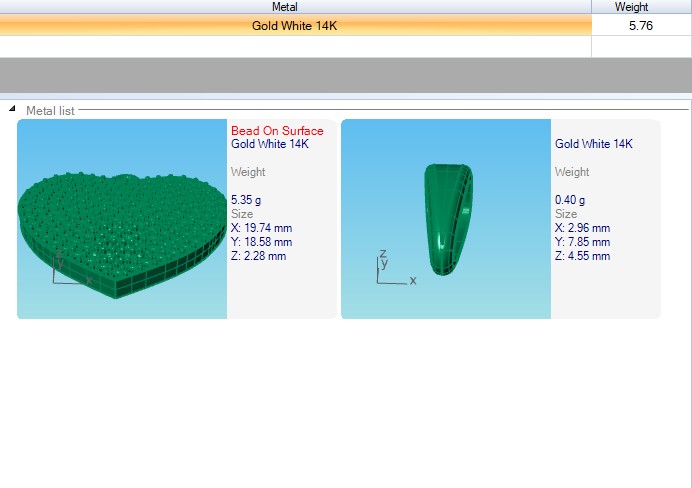The height and width of the screenshot is (488, 692).
Task: Click Gold White 14K label under Bead On Surface
Action: 270,144
